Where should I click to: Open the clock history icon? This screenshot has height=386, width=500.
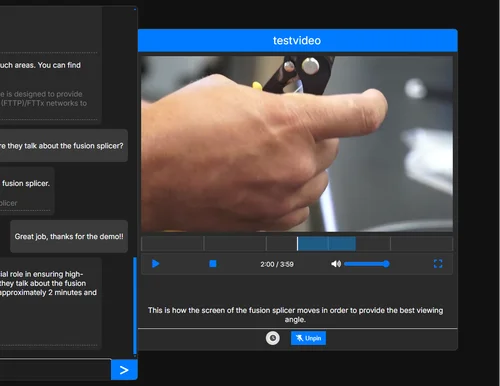point(273,338)
